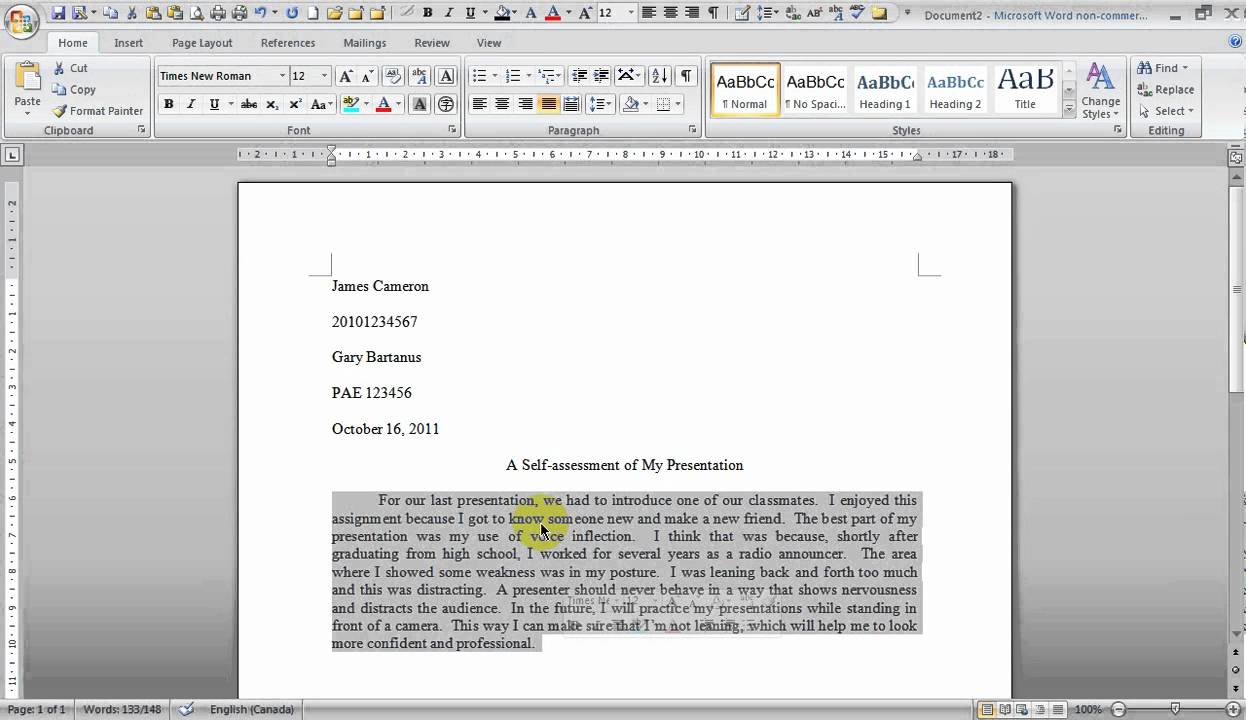
Task: Open the Select dropdown in Editing
Action: click(x=1166, y=111)
